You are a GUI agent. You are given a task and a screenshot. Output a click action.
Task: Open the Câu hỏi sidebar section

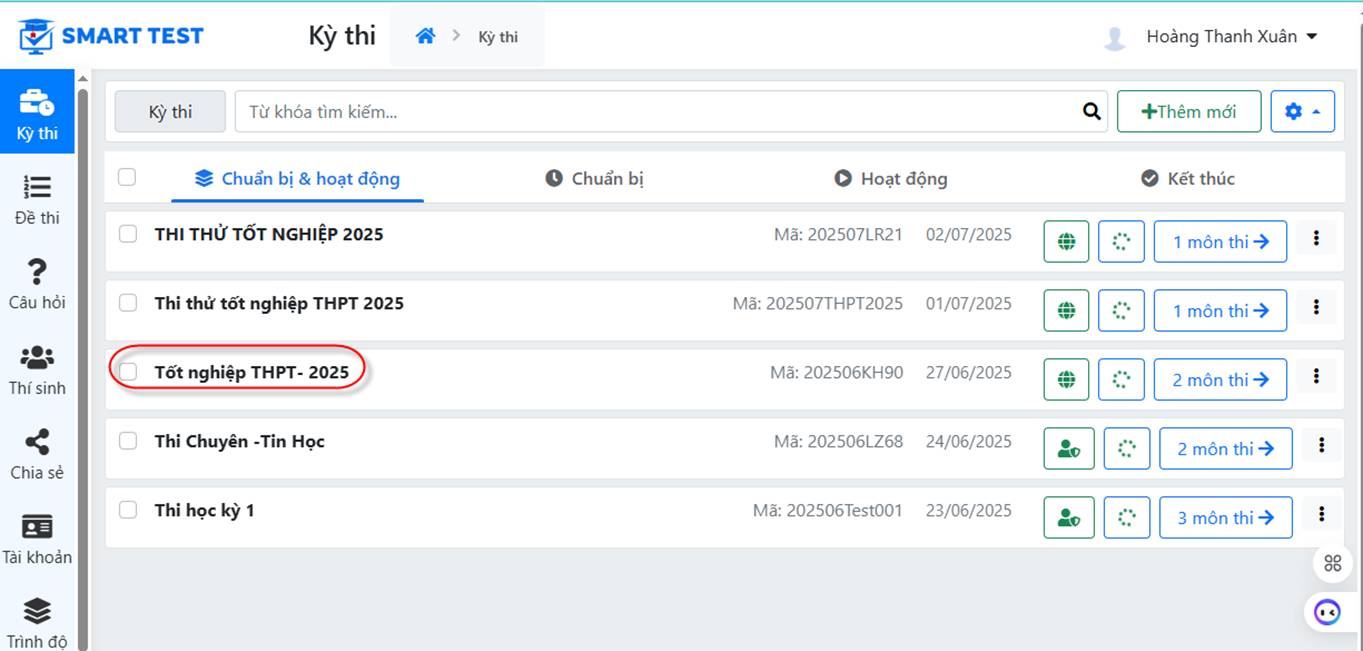point(37,284)
